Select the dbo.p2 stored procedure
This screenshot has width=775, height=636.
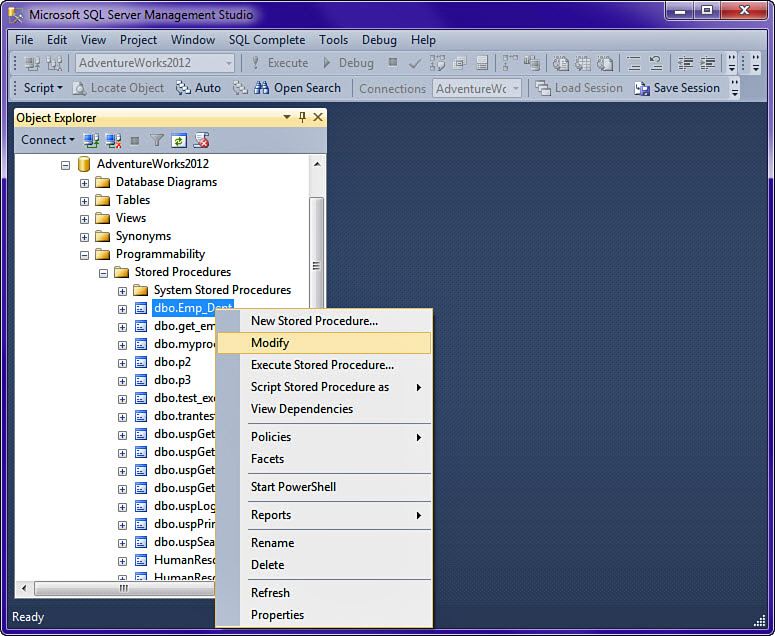pyautogui.click(x=172, y=362)
